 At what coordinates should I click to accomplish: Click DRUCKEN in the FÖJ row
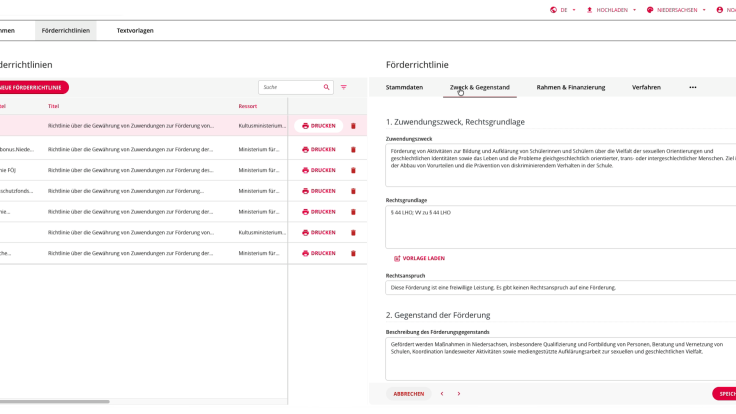pos(319,170)
